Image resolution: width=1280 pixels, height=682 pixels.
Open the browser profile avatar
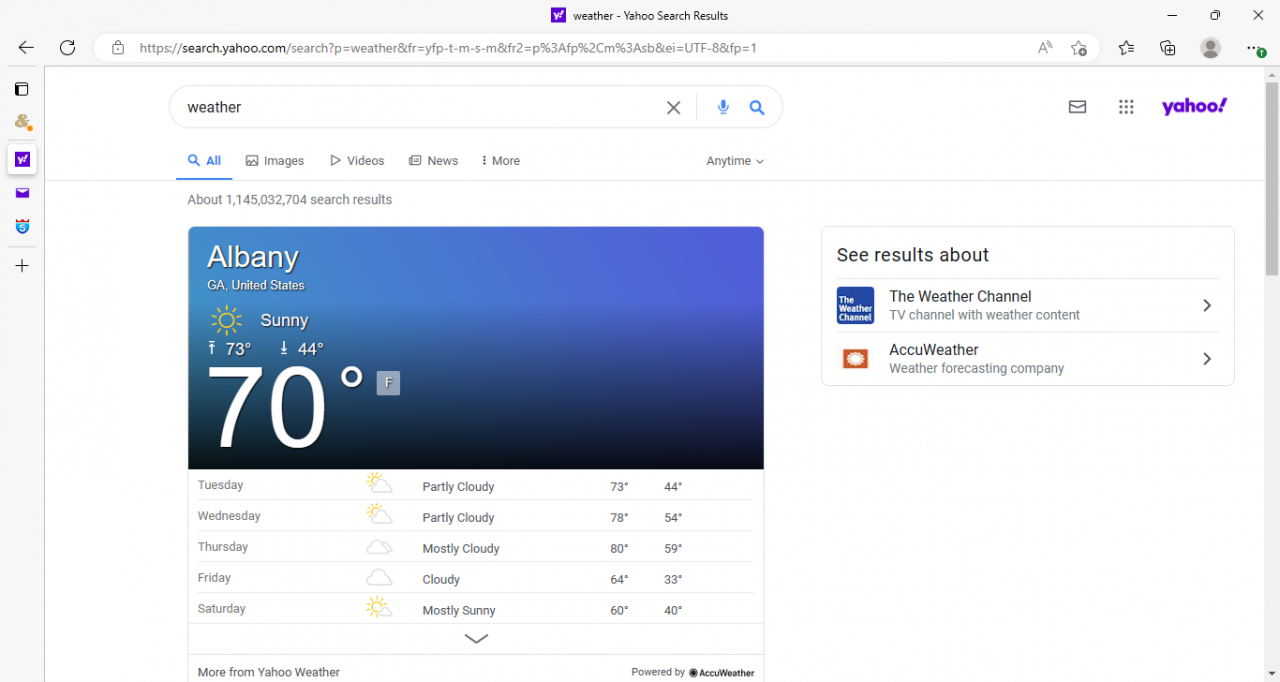coord(1210,47)
